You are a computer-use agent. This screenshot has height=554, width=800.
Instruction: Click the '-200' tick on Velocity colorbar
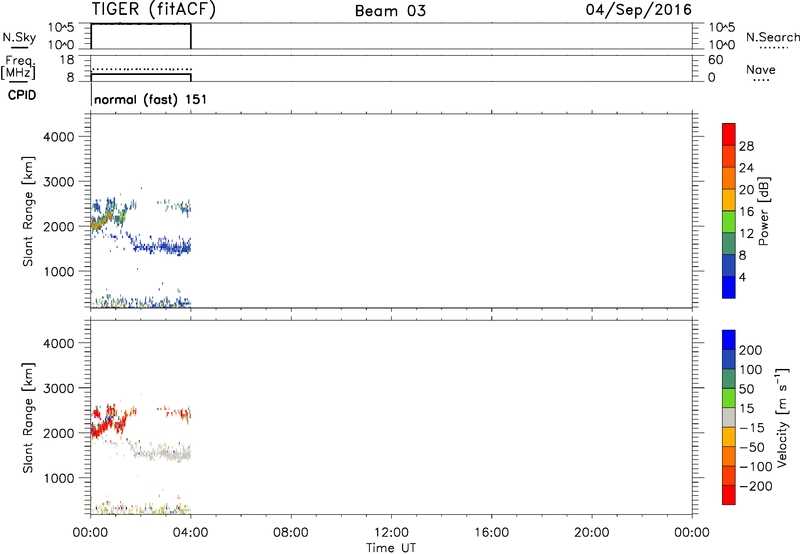[754, 486]
